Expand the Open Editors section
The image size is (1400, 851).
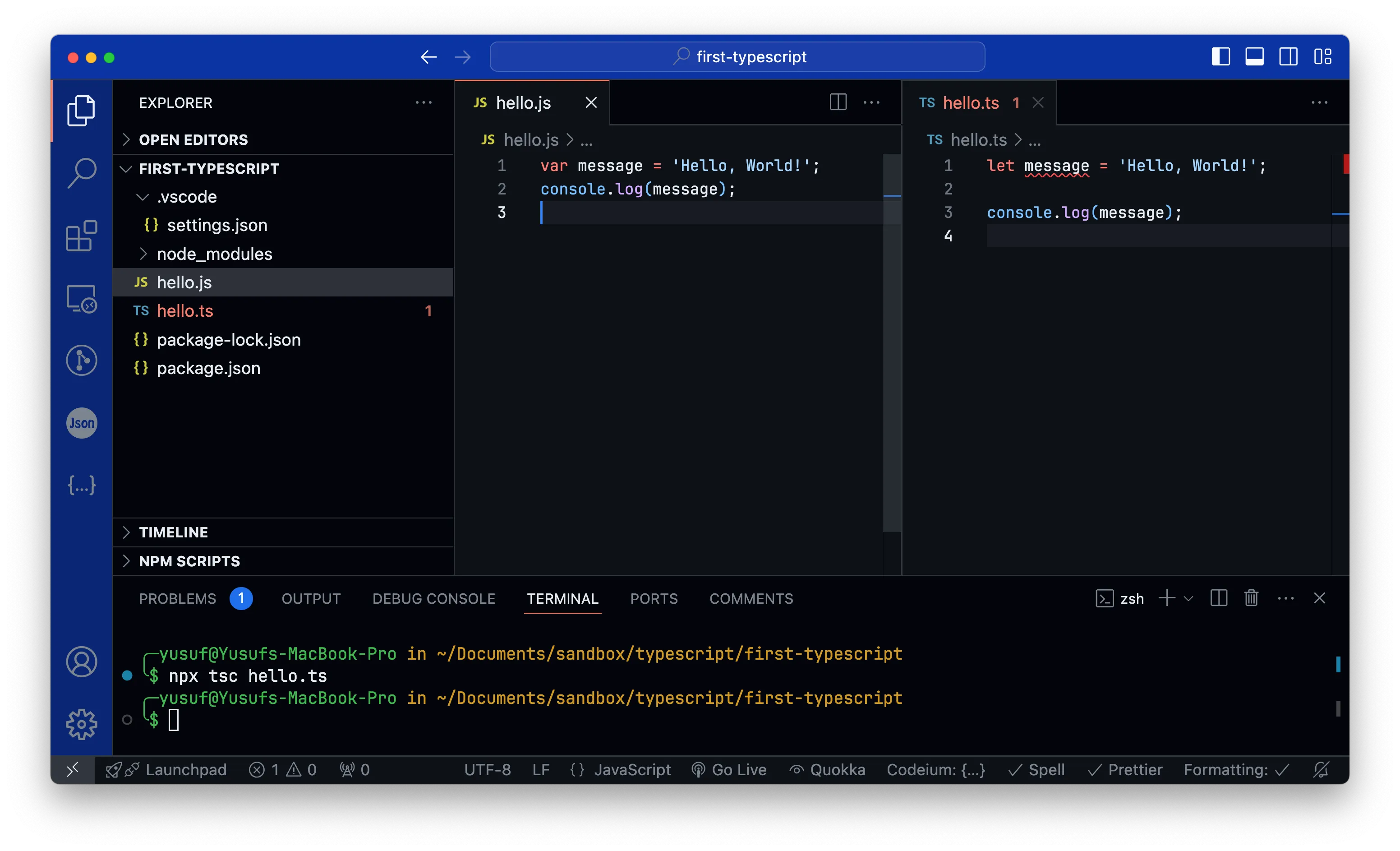[283, 140]
